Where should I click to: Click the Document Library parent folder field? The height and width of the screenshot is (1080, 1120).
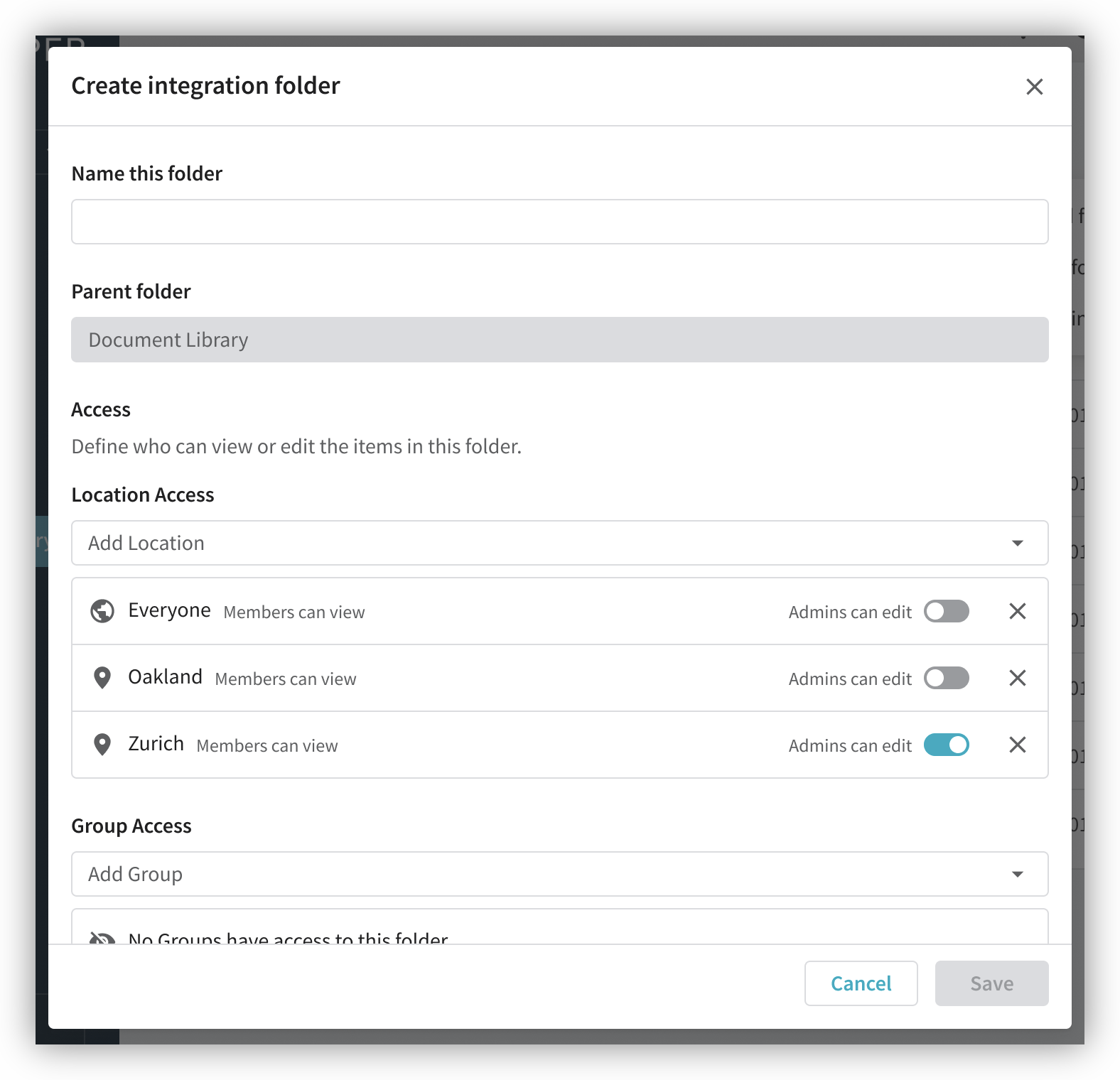(559, 340)
